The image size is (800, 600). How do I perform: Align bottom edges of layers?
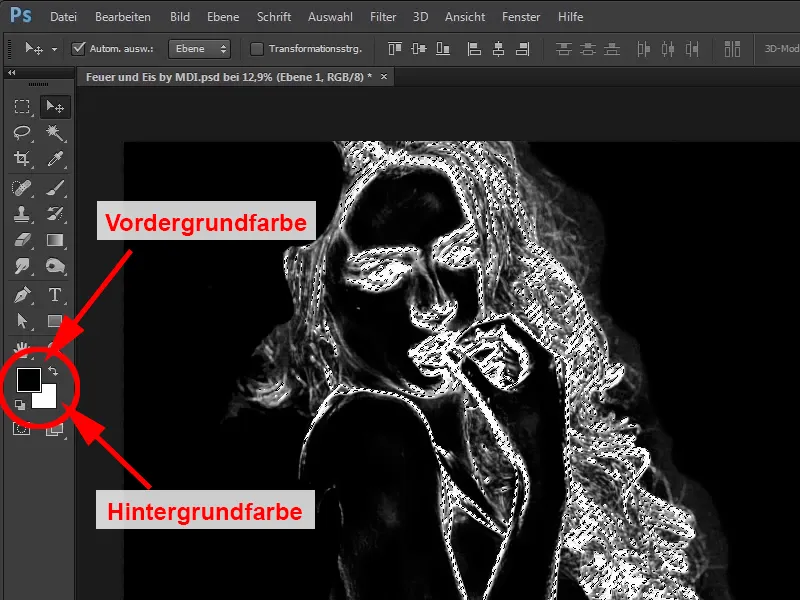[443, 49]
